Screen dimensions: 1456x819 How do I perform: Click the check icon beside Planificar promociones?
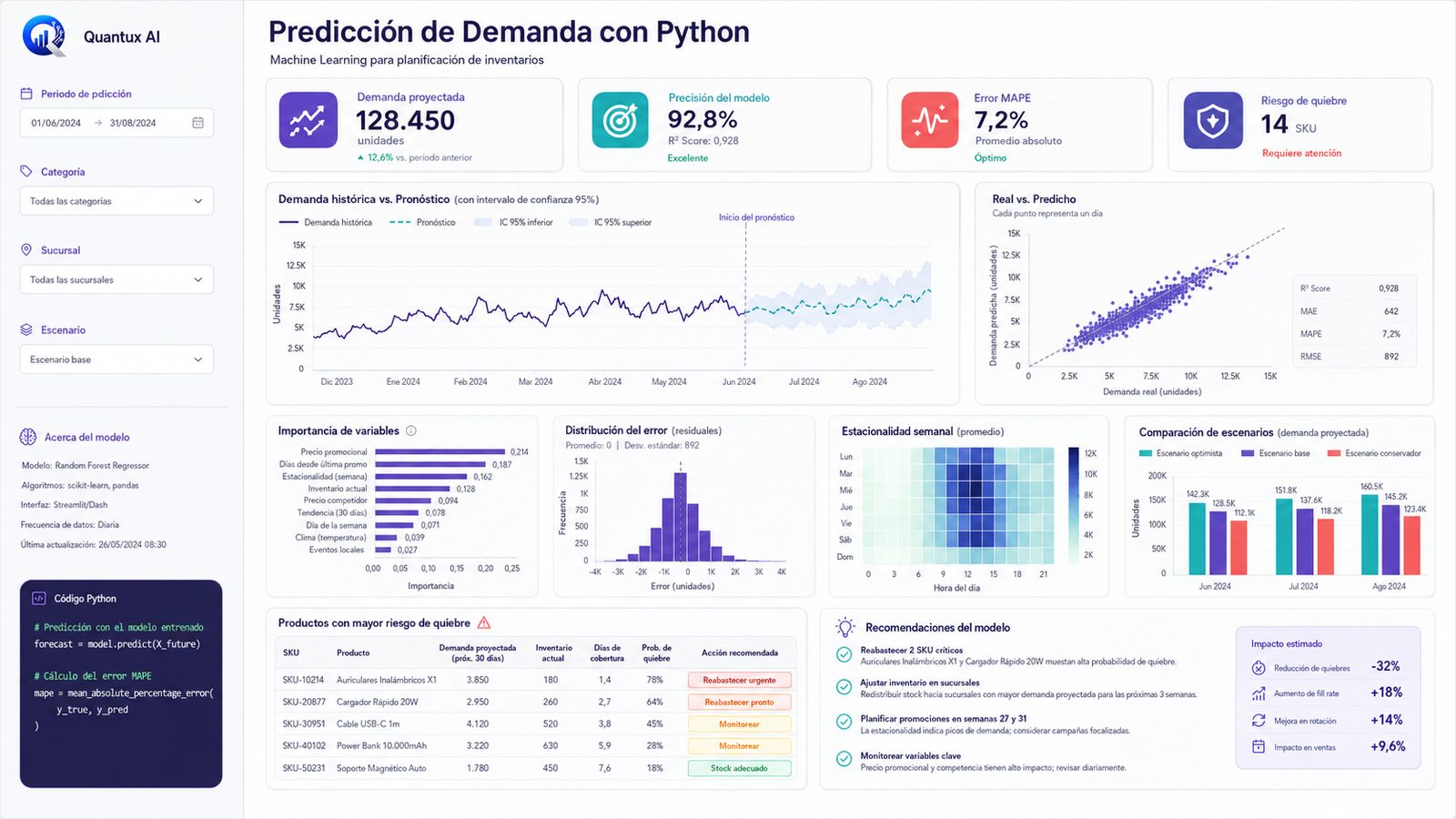[844, 723]
